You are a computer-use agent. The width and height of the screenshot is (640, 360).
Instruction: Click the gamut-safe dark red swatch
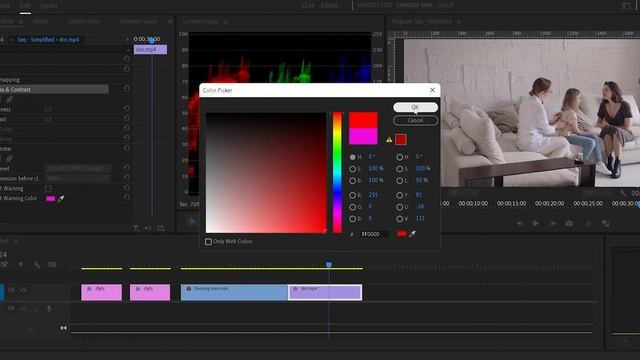[401, 140]
